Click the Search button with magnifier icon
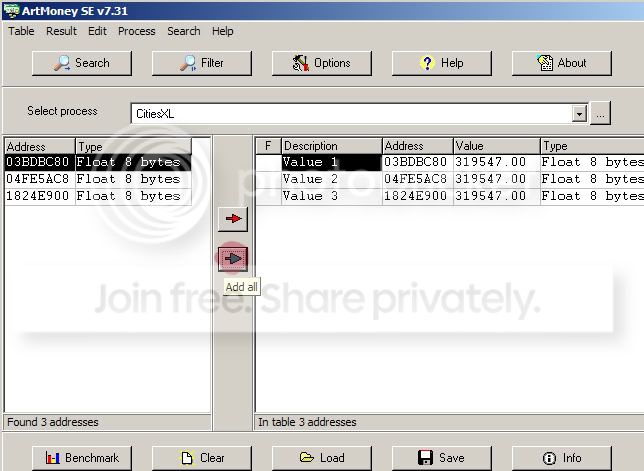Viewport: 644px width, 471px height. pyautogui.click(x=82, y=63)
